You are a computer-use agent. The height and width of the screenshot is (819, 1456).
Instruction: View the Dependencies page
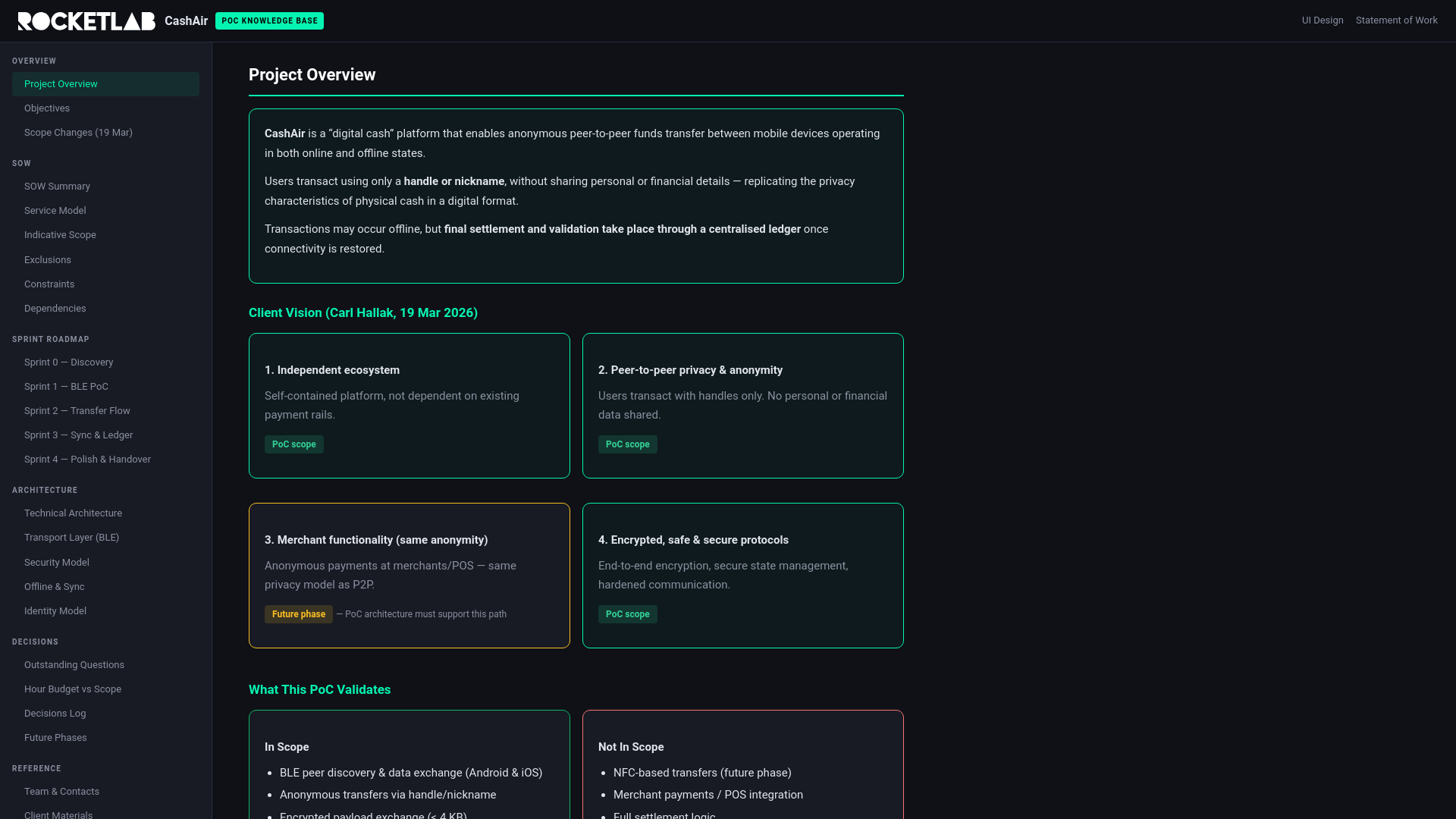click(105, 309)
